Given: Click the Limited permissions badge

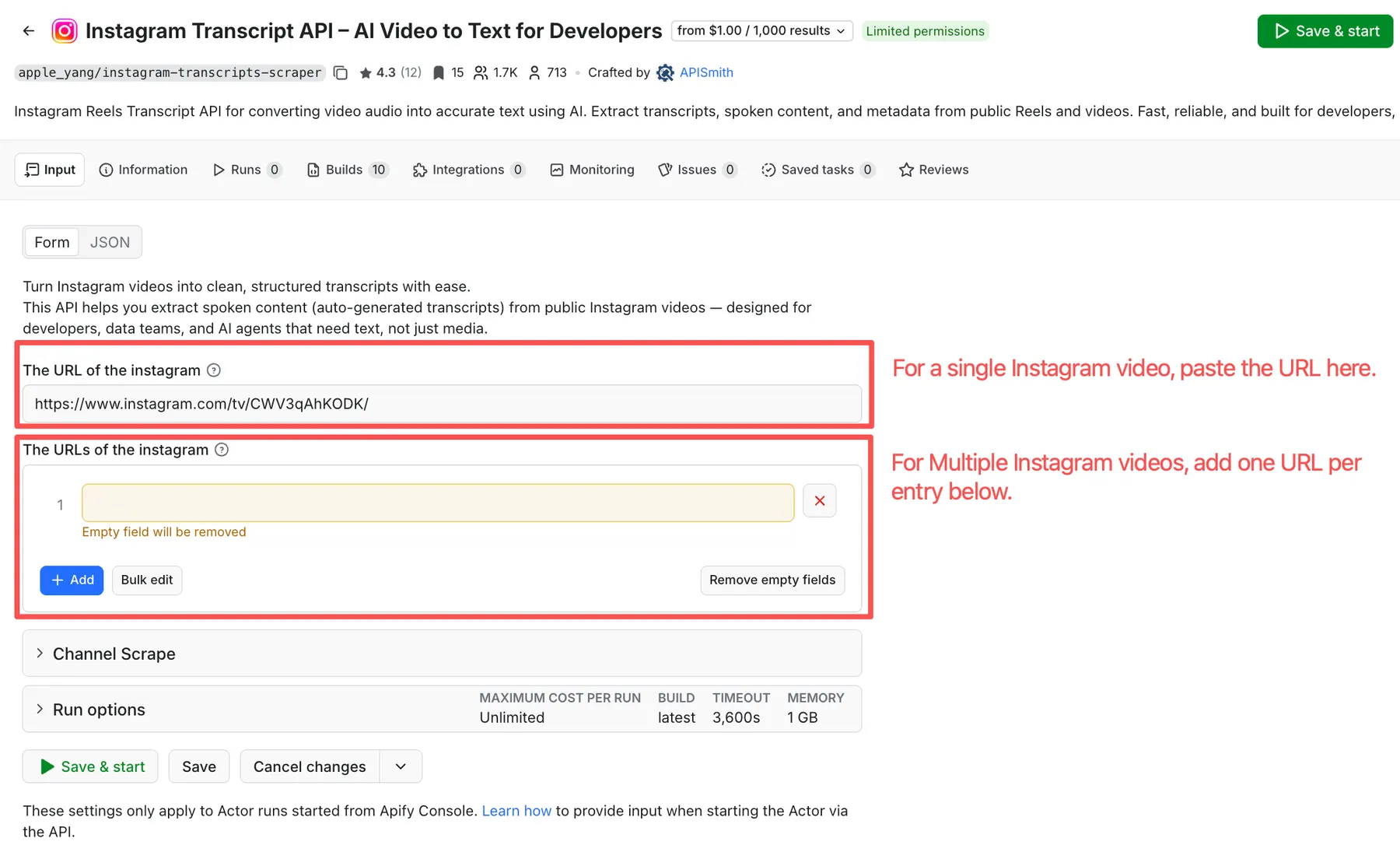Looking at the screenshot, I should [x=925, y=31].
